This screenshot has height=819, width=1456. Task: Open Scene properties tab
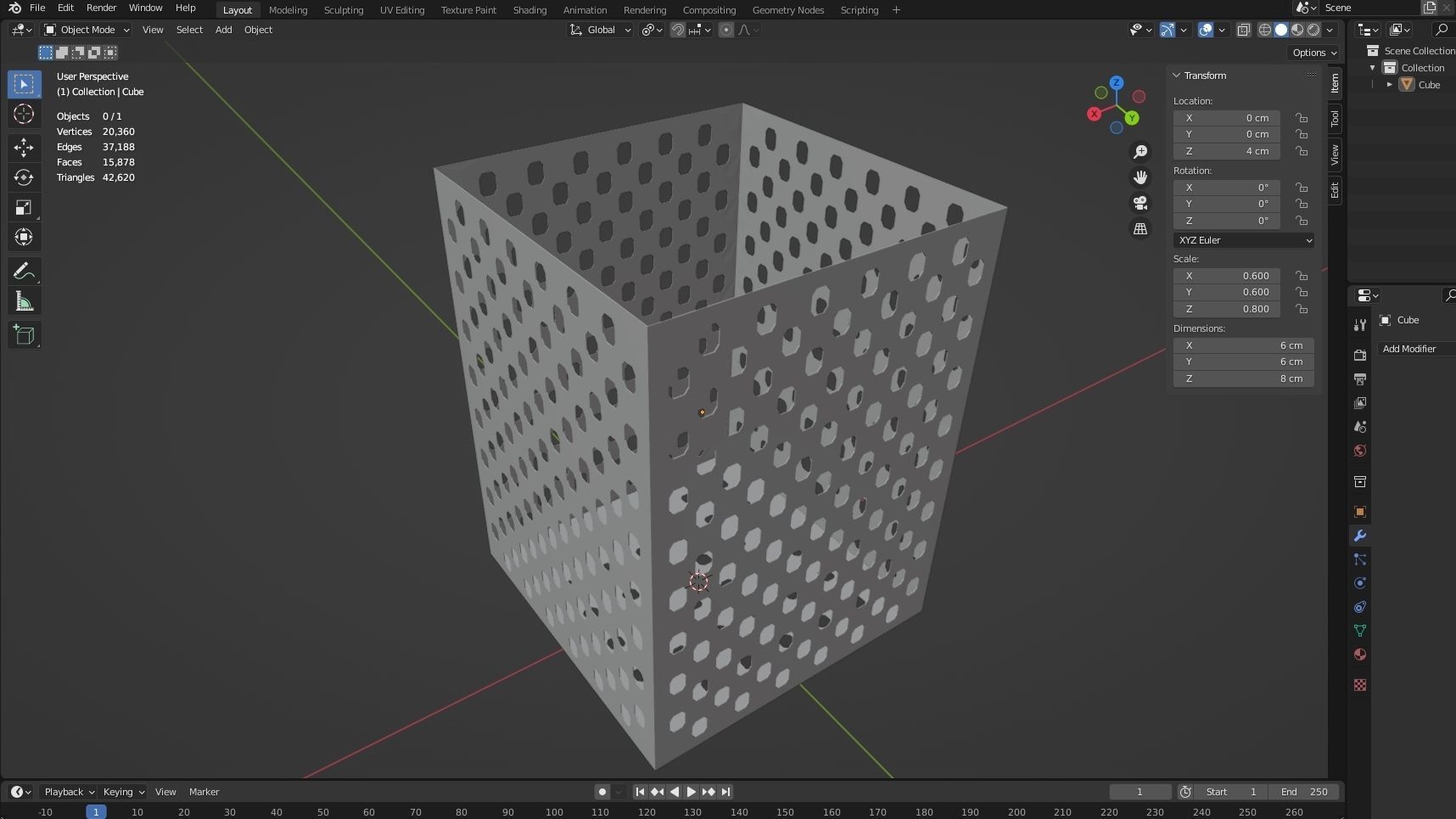tap(1360, 426)
